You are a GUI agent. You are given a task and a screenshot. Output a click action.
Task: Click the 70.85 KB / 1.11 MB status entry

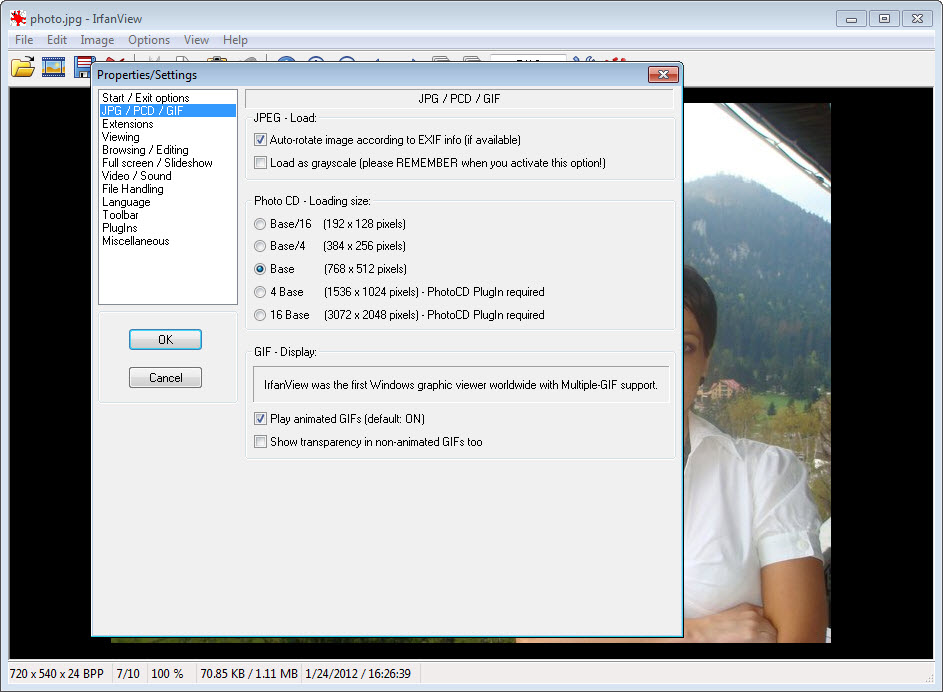(249, 674)
